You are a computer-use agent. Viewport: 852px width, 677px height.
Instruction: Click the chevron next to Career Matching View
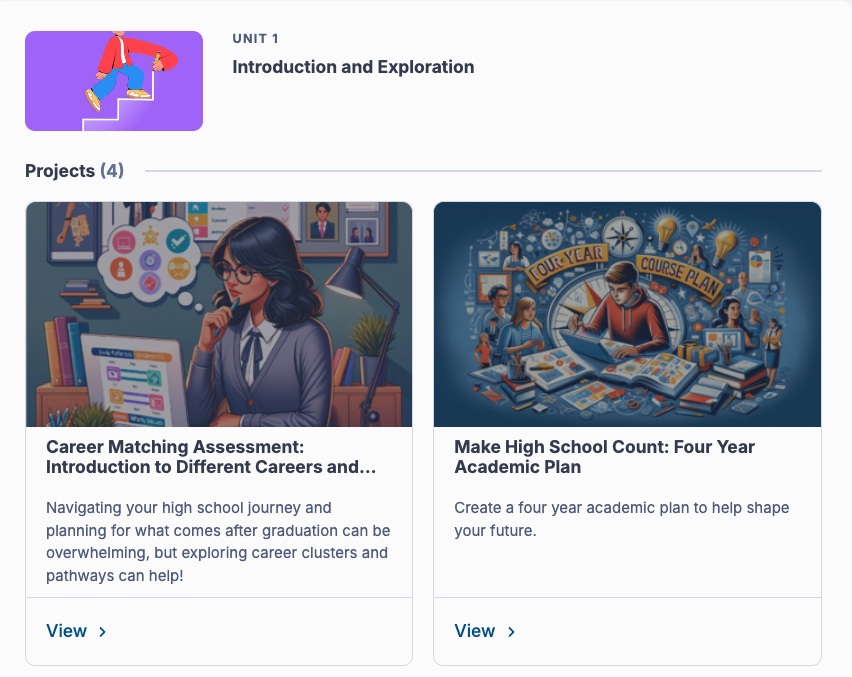(103, 632)
